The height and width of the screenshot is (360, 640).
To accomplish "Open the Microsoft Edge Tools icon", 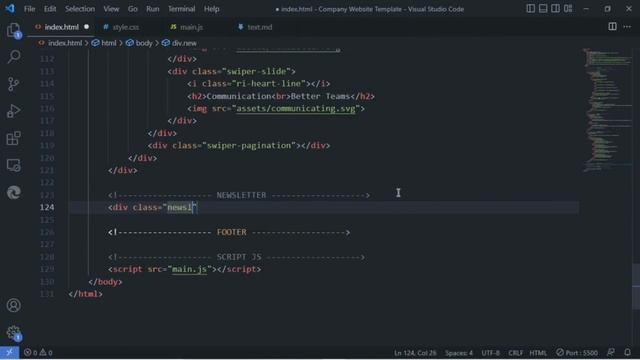I will pos(13,192).
